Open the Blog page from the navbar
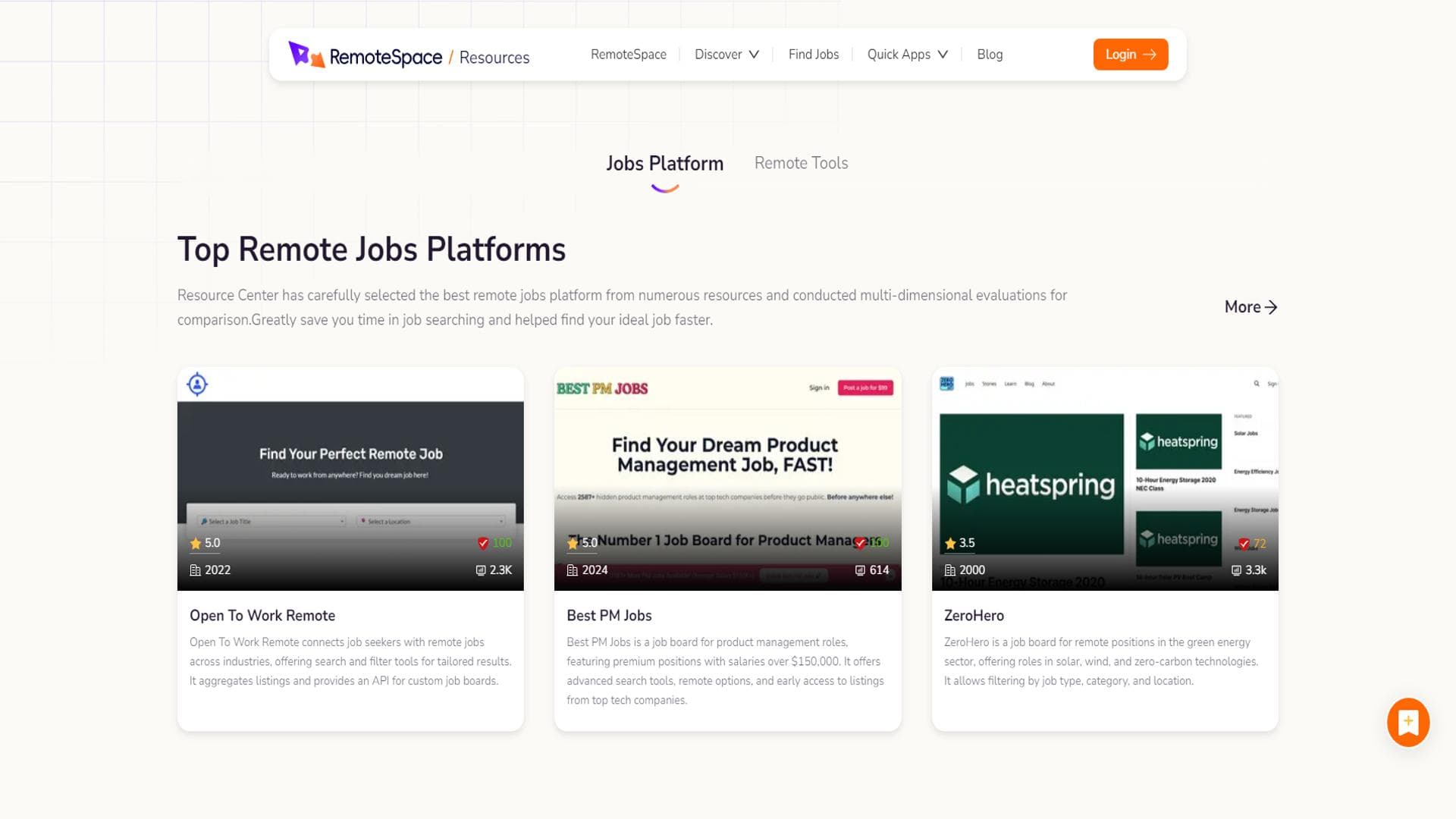1456x819 pixels. (x=990, y=55)
